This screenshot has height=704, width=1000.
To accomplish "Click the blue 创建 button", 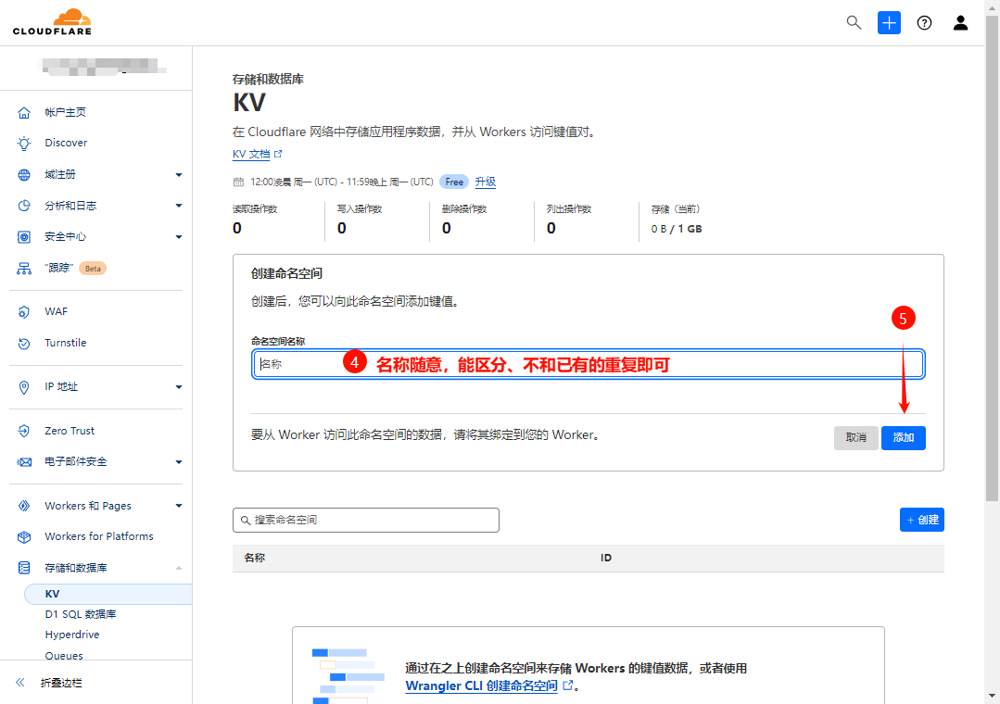I will [922, 520].
